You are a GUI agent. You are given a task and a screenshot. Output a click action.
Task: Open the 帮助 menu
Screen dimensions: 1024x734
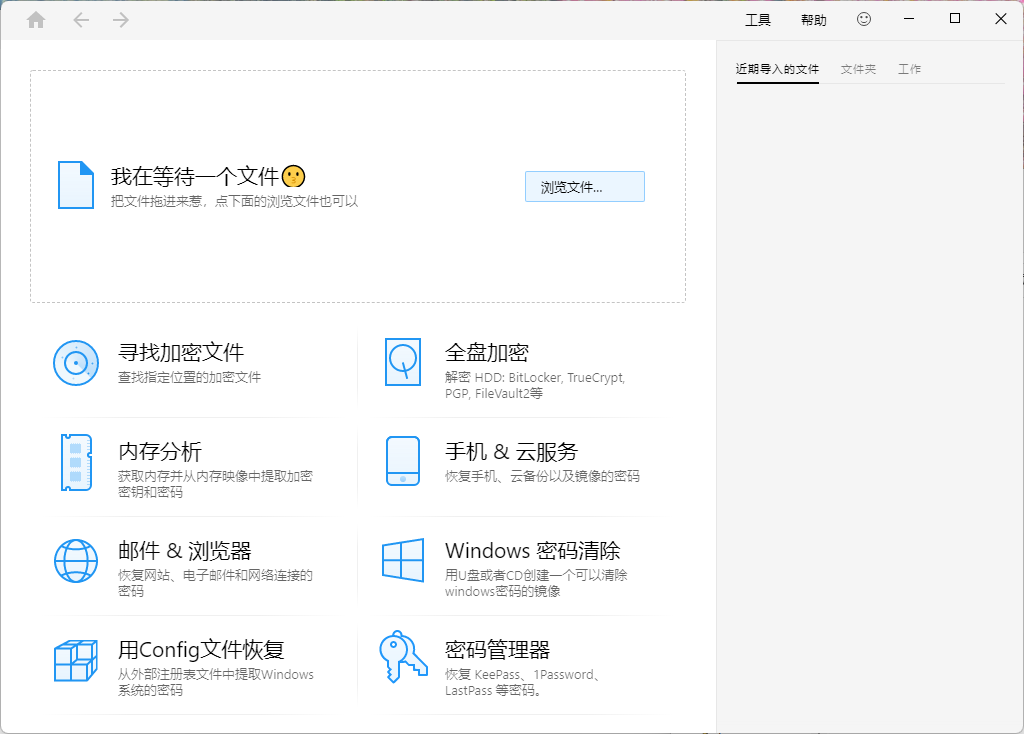pyautogui.click(x=813, y=19)
